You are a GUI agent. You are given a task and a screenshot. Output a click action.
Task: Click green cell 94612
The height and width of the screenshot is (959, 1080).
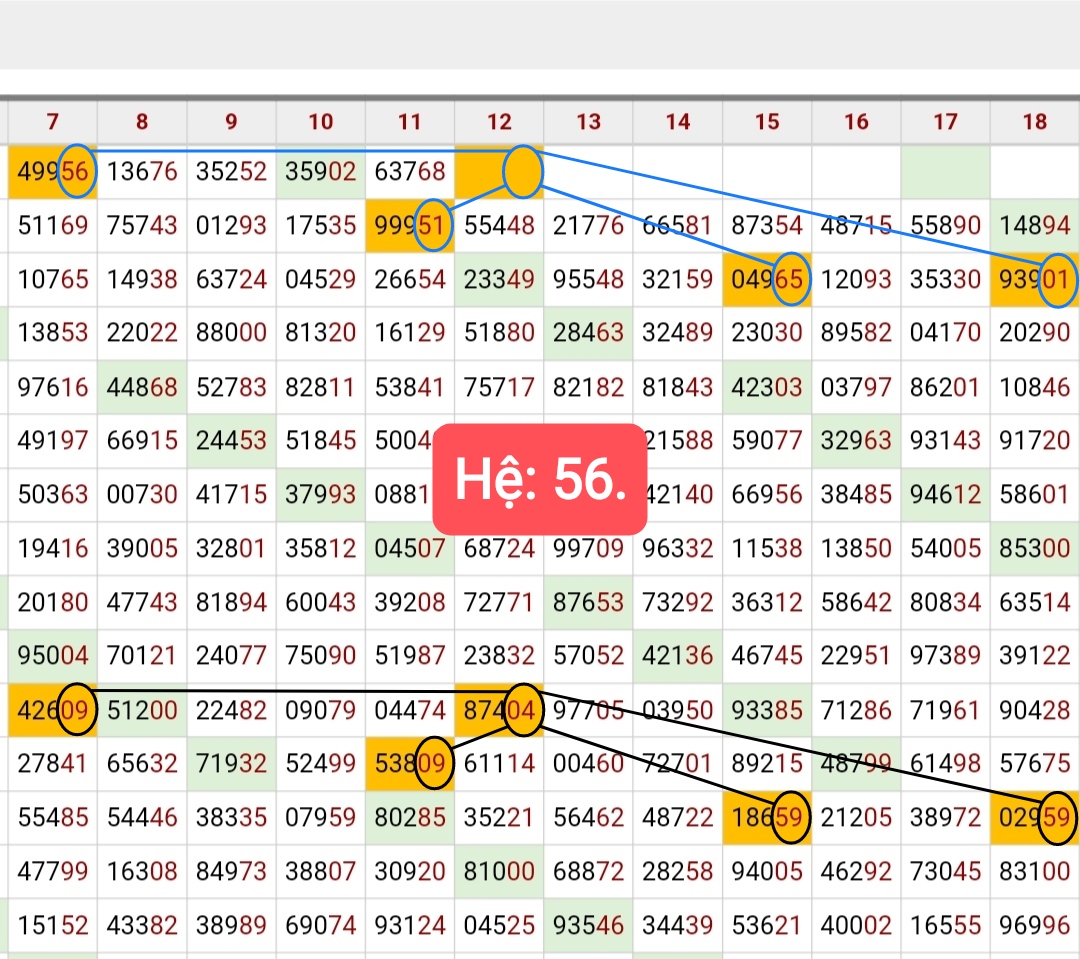(x=946, y=495)
